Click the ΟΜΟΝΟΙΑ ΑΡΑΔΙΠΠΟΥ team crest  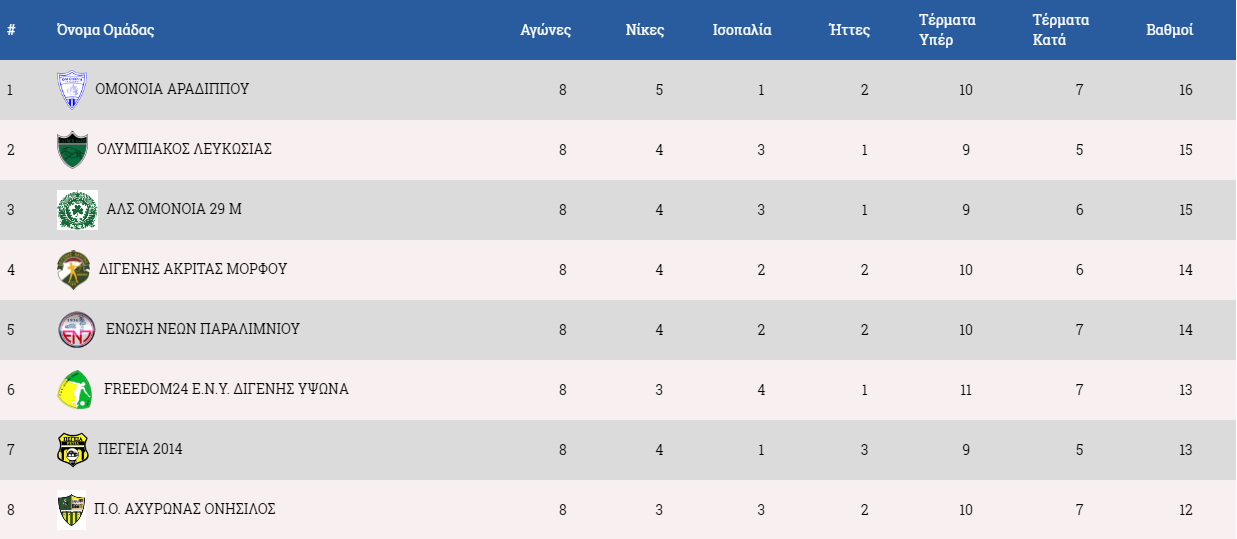pyautogui.click(x=72, y=90)
